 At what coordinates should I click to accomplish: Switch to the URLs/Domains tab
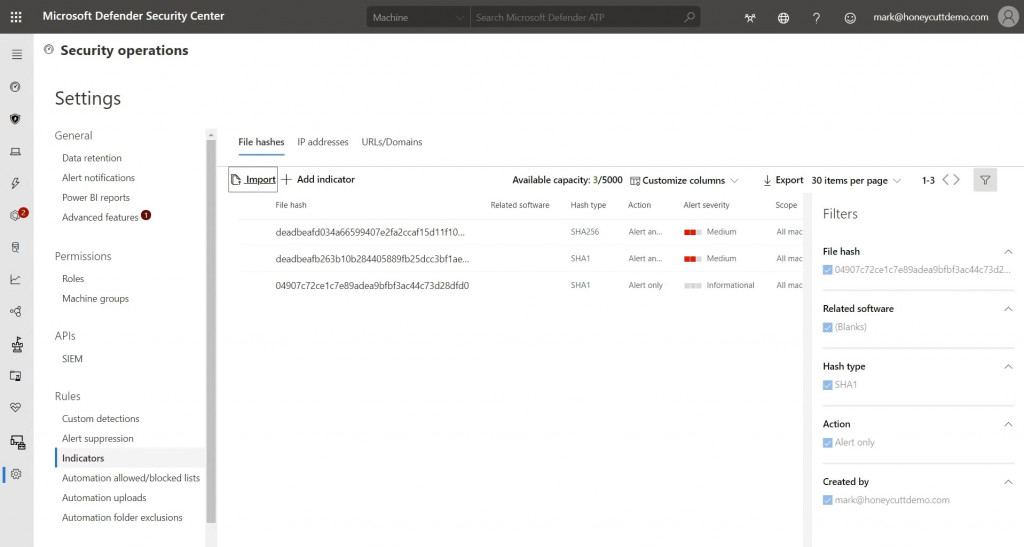tap(392, 142)
